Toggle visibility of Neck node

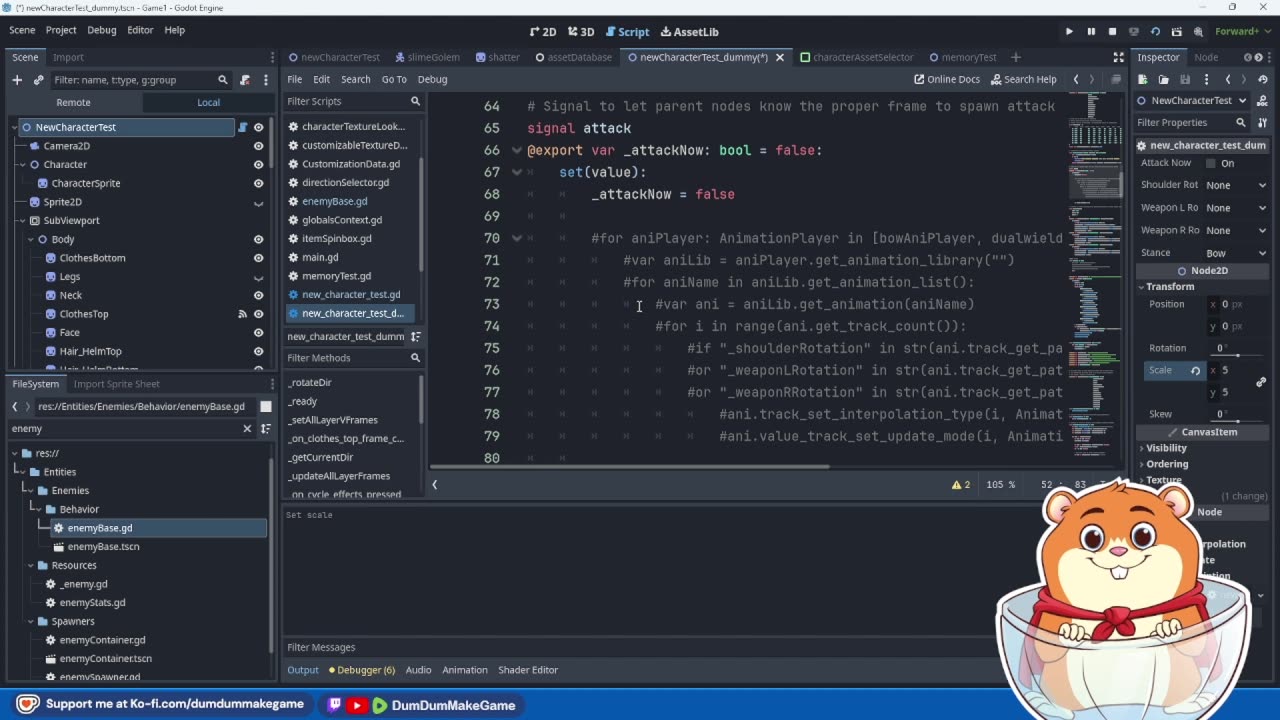point(258,295)
